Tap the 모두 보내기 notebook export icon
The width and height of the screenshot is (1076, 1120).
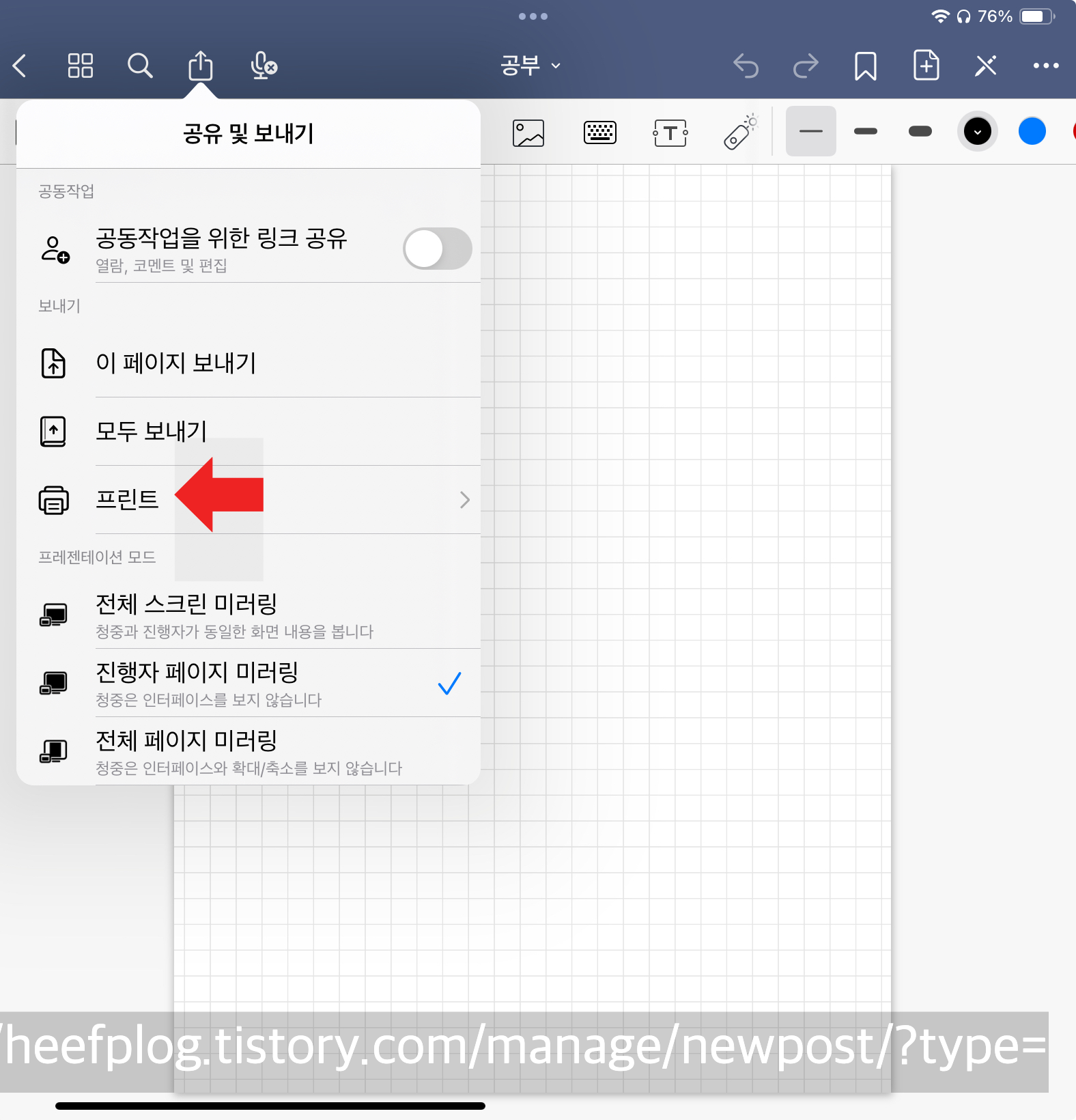coord(53,432)
